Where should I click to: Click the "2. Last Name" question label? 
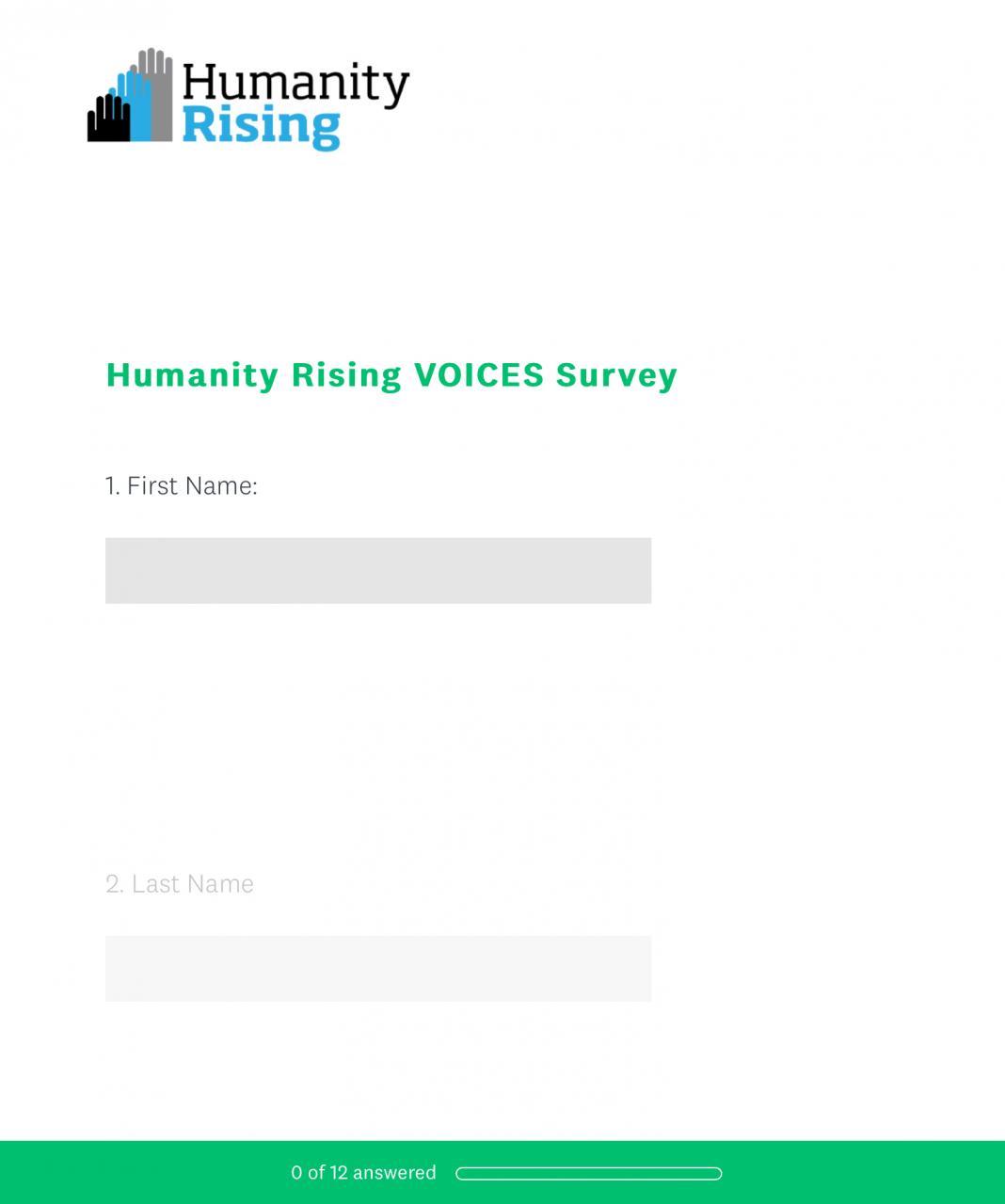(x=179, y=884)
